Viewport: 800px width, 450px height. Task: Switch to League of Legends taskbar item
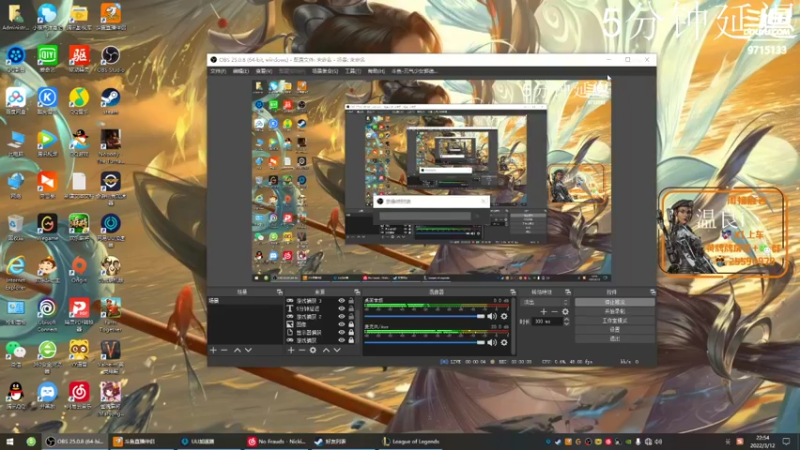(x=411, y=442)
